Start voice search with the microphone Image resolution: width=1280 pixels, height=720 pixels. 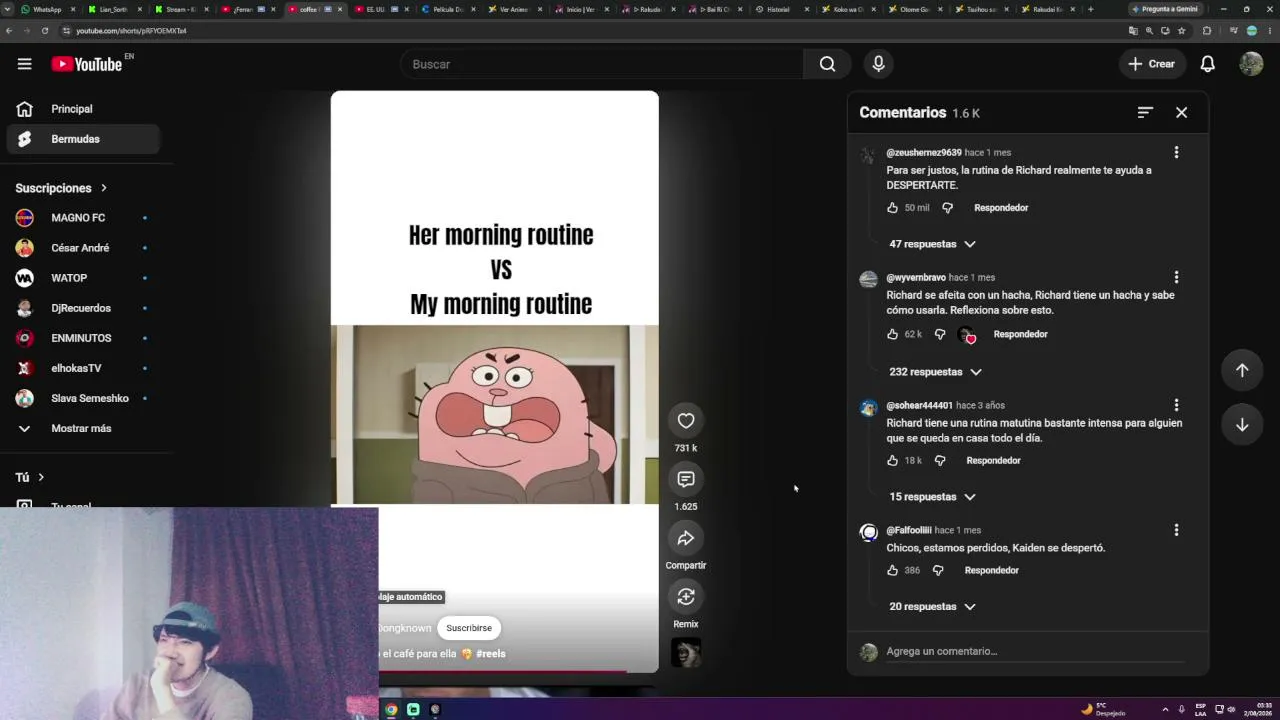(x=878, y=64)
